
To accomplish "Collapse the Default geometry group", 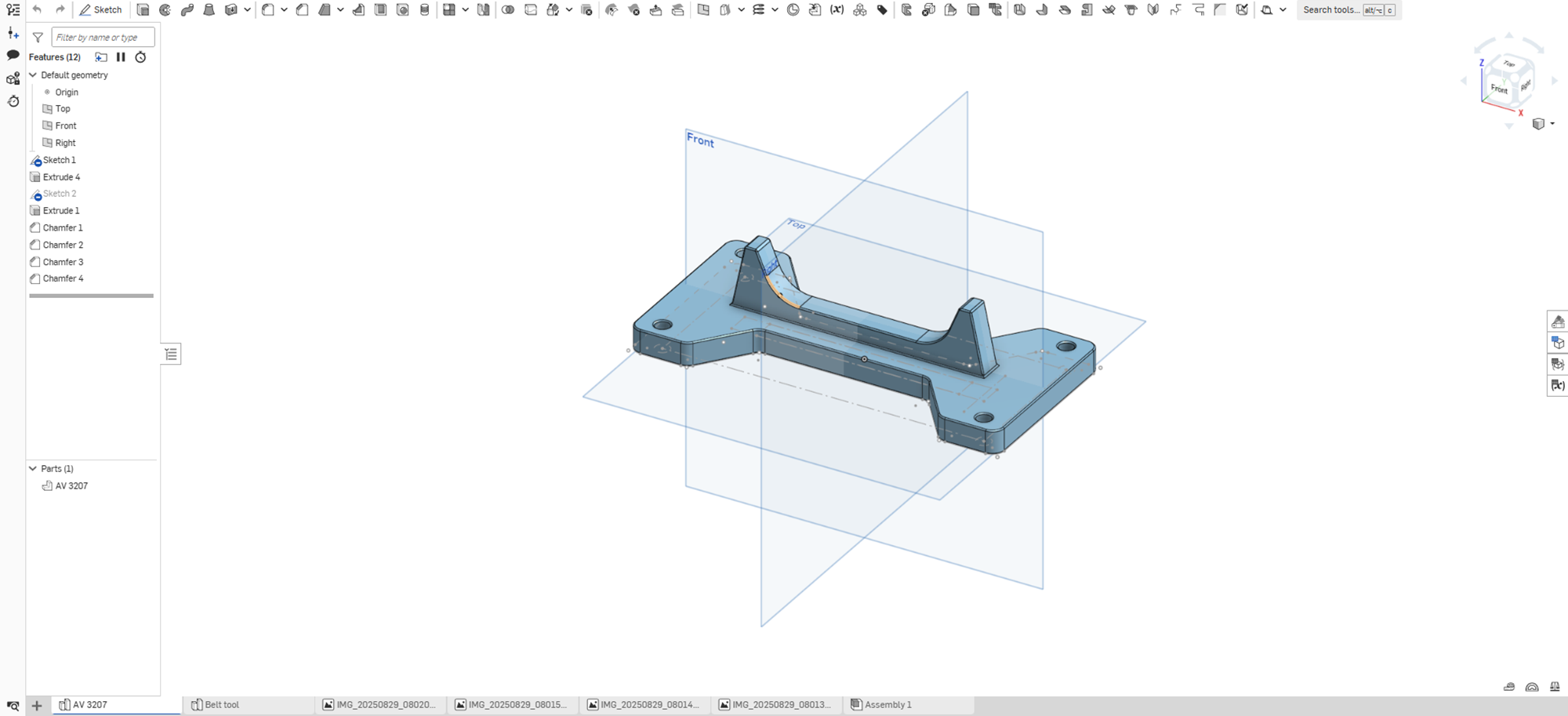I will pos(33,75).
